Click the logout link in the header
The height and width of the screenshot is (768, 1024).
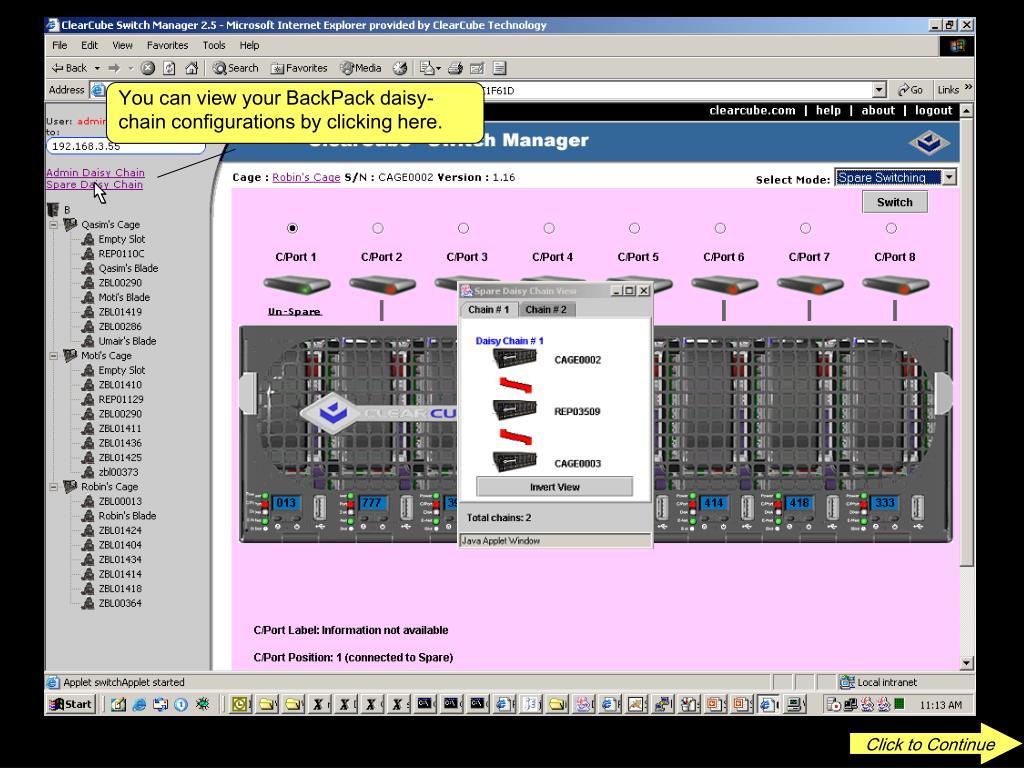[933, 110]
